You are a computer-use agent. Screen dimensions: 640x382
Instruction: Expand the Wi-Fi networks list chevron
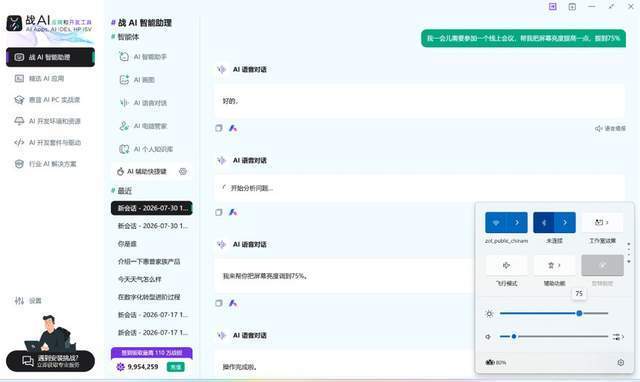click(x=517, y=222)
